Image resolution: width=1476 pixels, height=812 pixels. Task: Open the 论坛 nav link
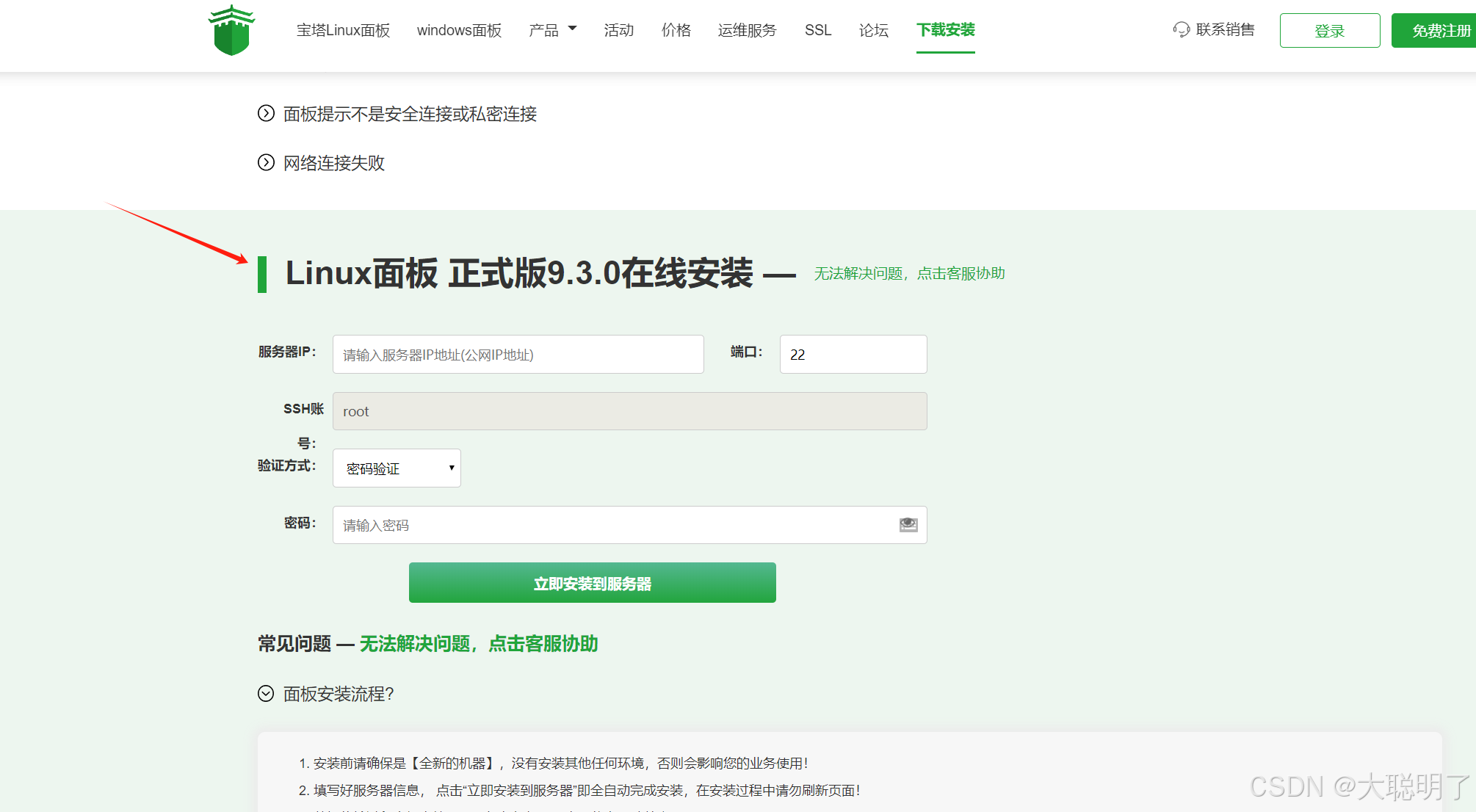pos(873,30)
